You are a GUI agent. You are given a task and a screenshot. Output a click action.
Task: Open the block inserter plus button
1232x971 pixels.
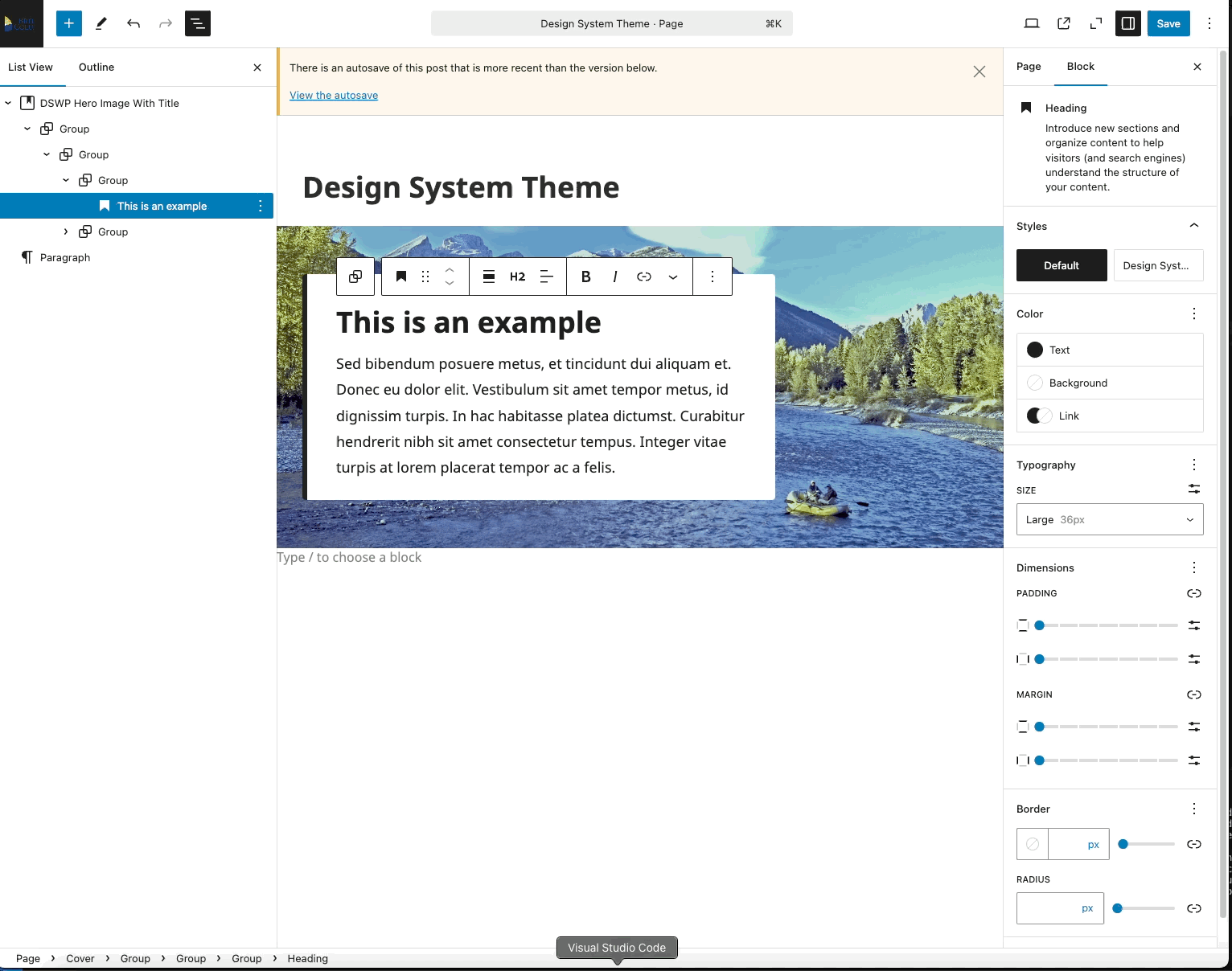coord(69,23)
